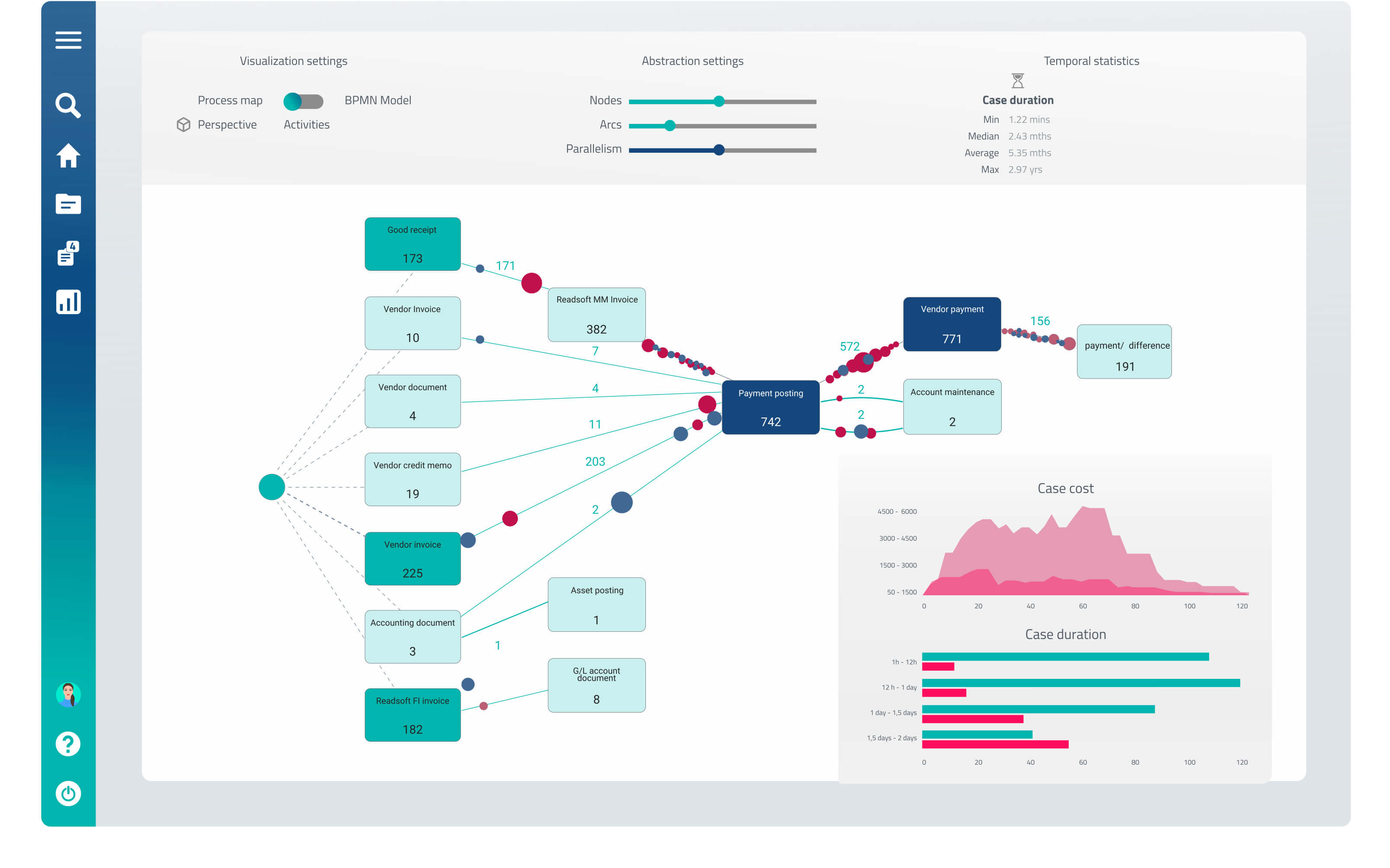Open the Perspective selector
The image size is (1390, 868).
pyautogui.click(x=227, y=124)
